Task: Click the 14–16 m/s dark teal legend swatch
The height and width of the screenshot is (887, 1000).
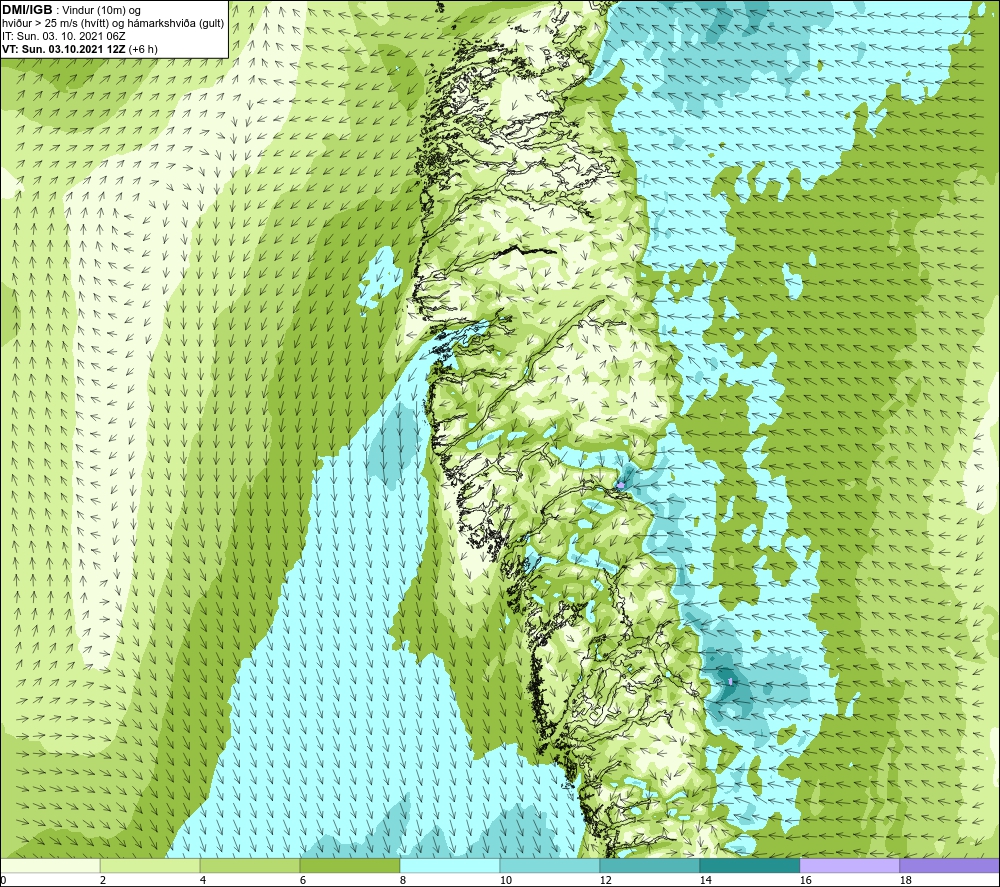Action: pyautogui.click(x=749, y=865)
